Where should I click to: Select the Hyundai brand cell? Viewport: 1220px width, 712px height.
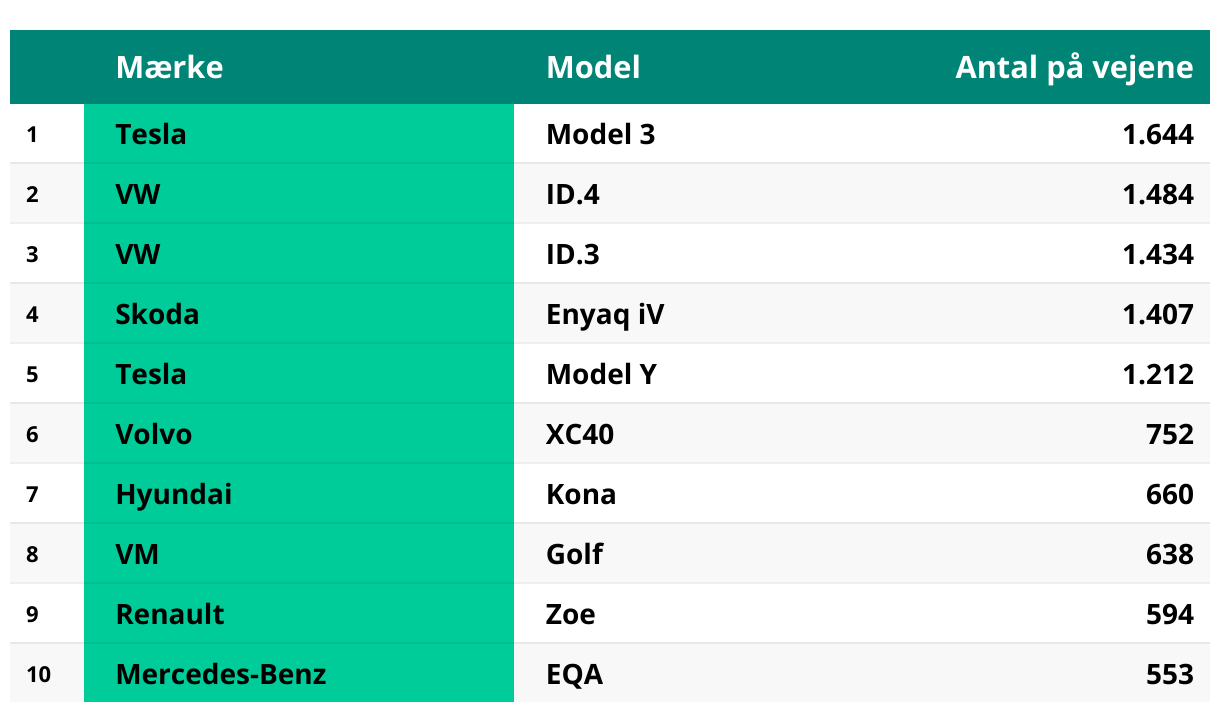[174, 494]
